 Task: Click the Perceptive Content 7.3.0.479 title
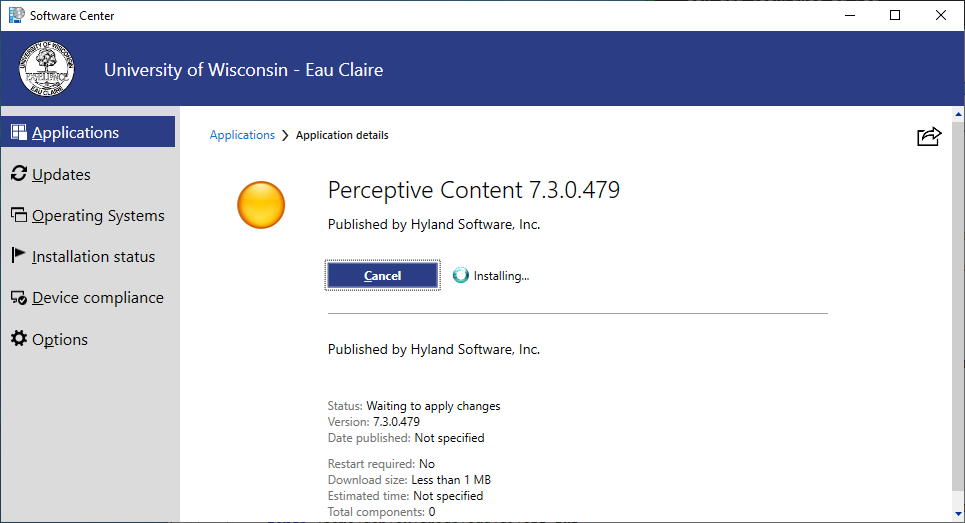point(474,189)
